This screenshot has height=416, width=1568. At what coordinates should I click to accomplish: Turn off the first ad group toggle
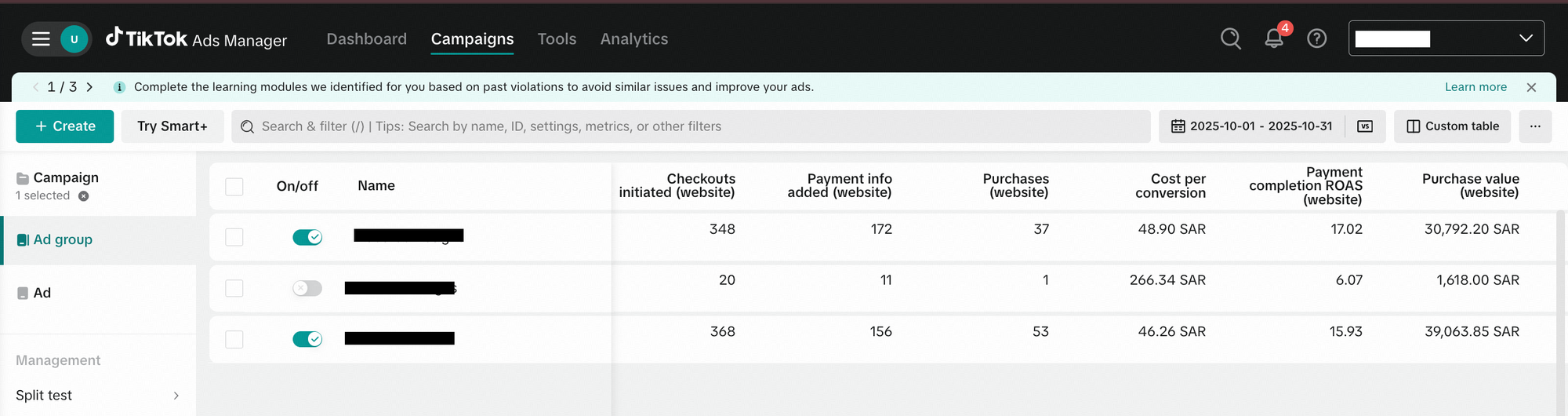[x=307, y=237]
